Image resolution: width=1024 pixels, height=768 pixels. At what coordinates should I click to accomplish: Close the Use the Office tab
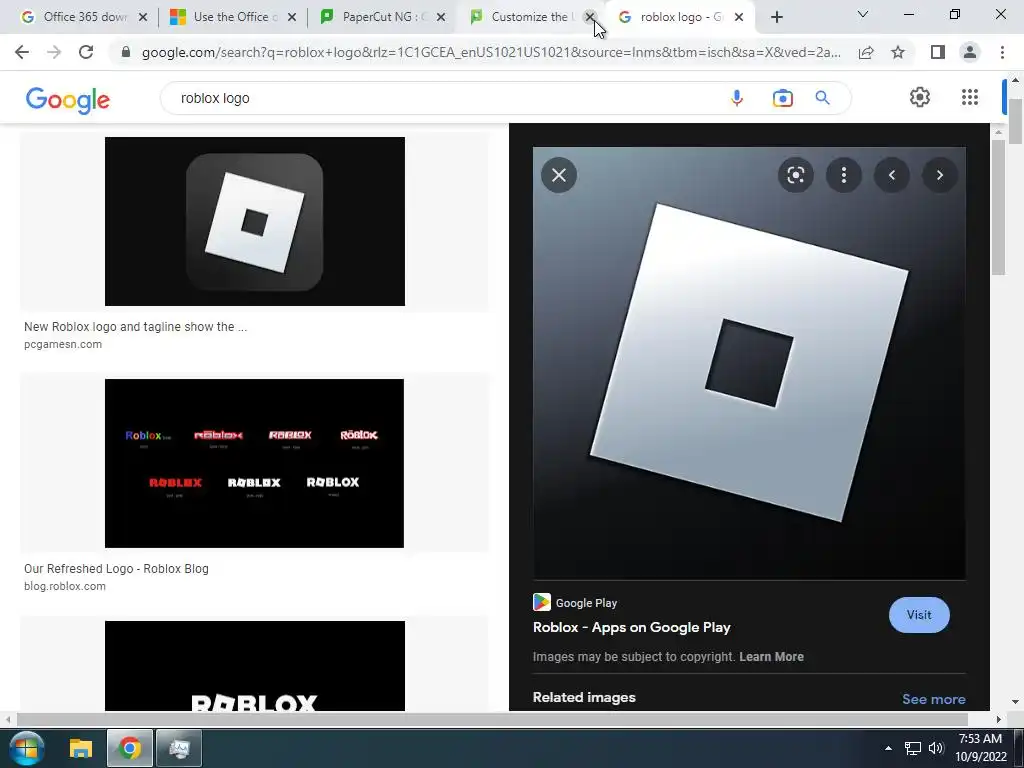pyautogui.click(x=292, y=17)
